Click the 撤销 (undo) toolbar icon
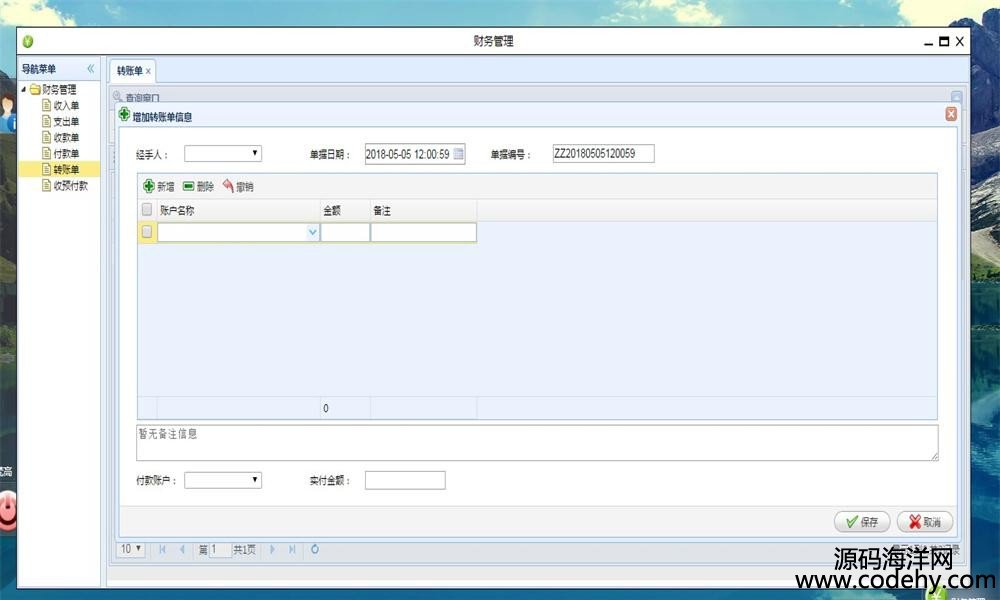This screenshot has width=1000, height=600. tap(228, 186)
